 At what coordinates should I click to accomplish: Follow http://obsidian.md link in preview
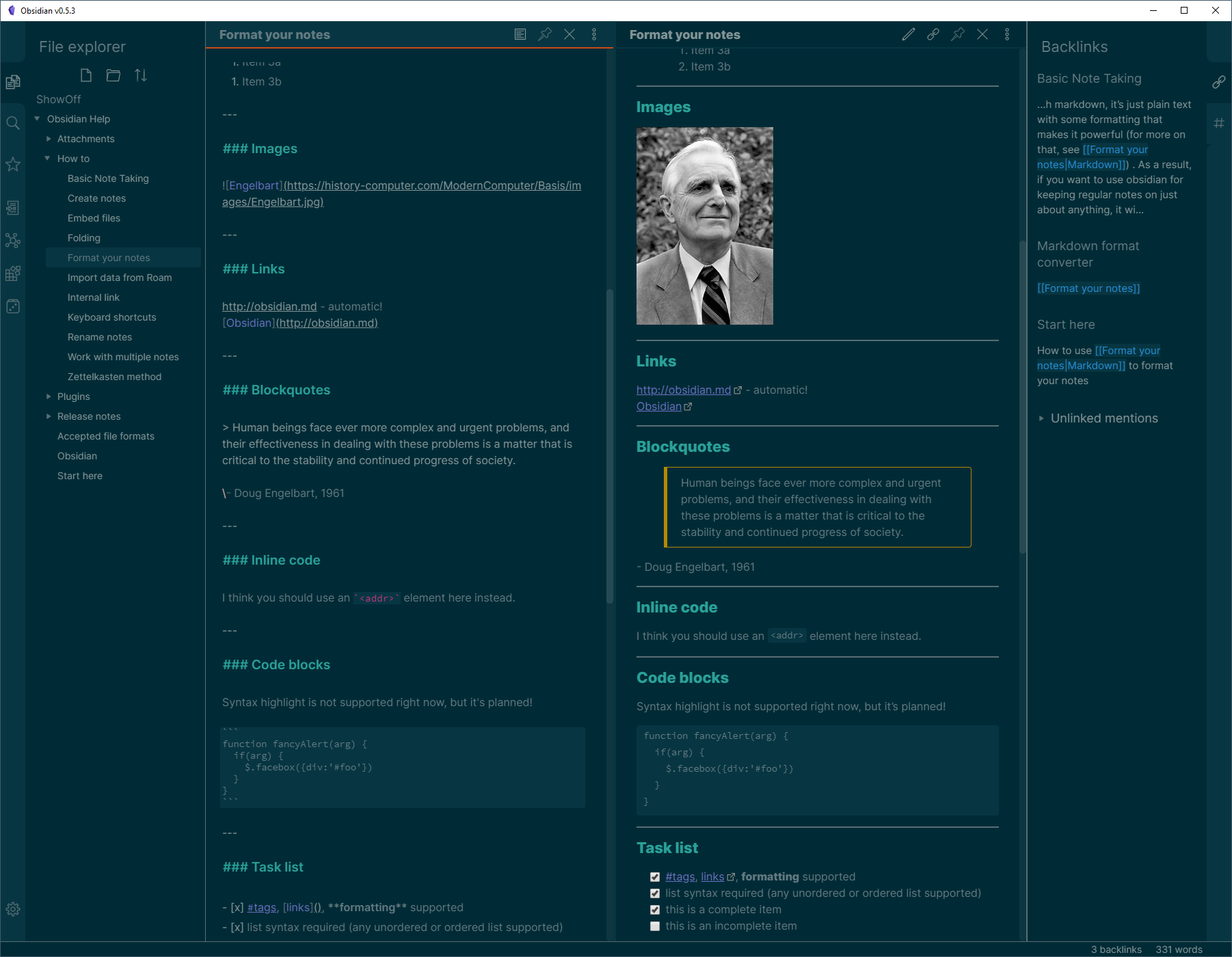coord(684,390)
